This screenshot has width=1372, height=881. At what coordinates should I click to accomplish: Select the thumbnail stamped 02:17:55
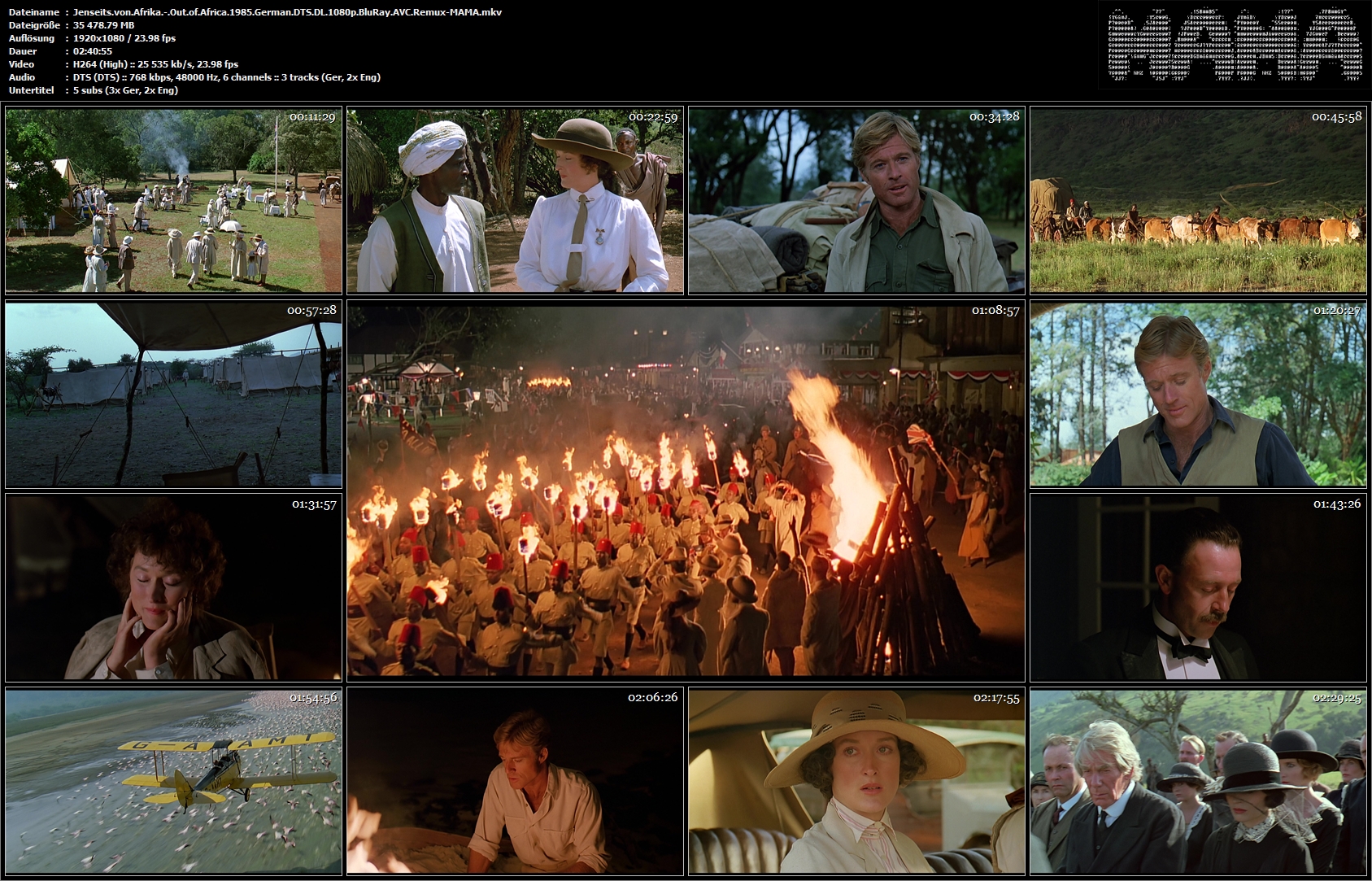[x=856, y=781]
